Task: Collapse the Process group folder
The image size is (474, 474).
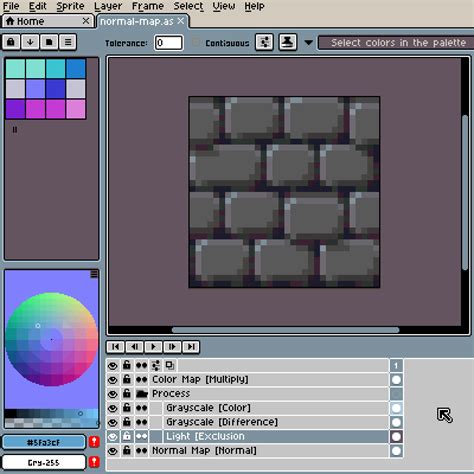Action: (142, 394)
